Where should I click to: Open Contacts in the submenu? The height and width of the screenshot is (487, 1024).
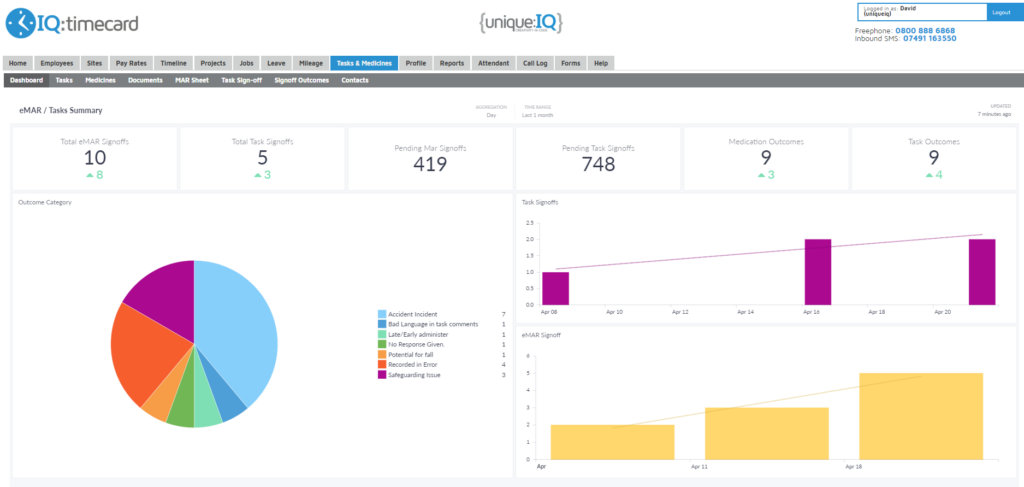click(355, 80)
